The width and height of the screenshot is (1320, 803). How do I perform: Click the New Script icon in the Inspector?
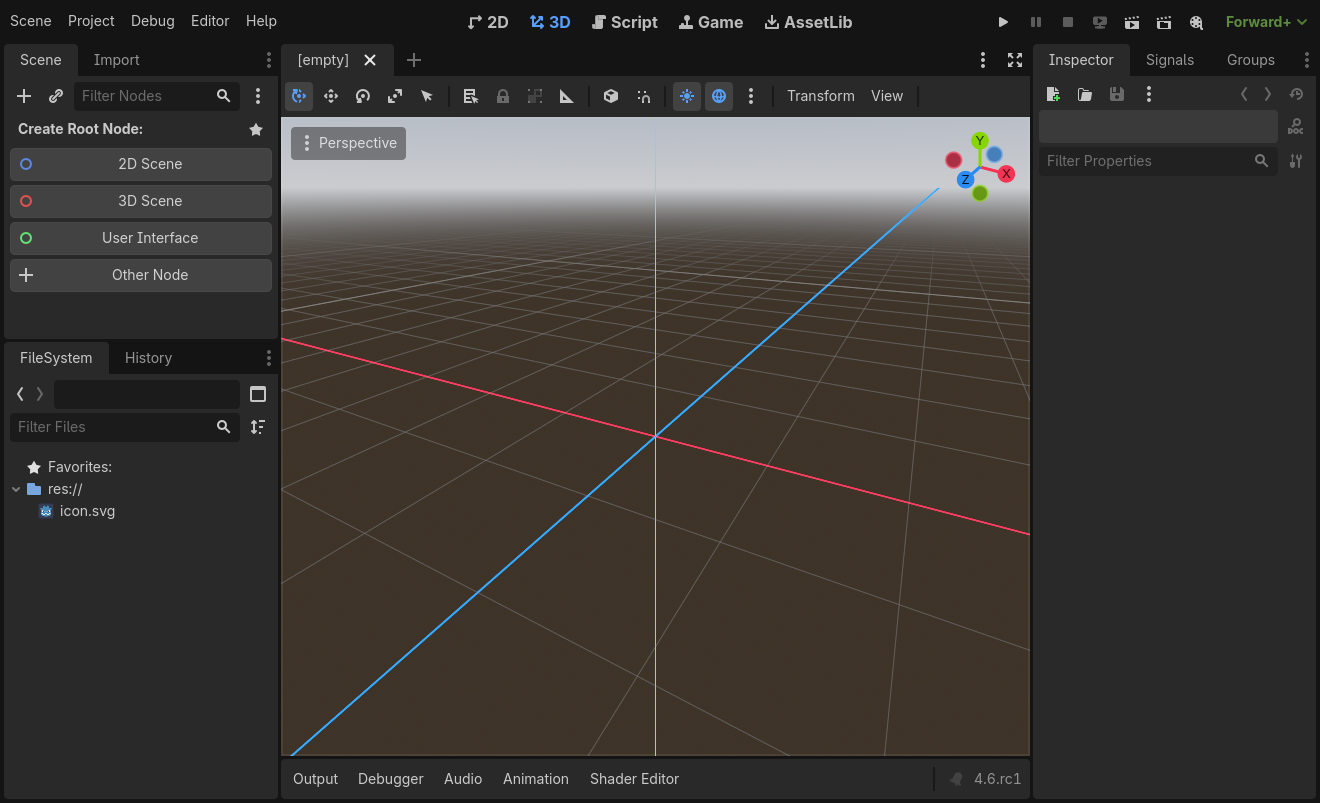[x=1053, y=93]
